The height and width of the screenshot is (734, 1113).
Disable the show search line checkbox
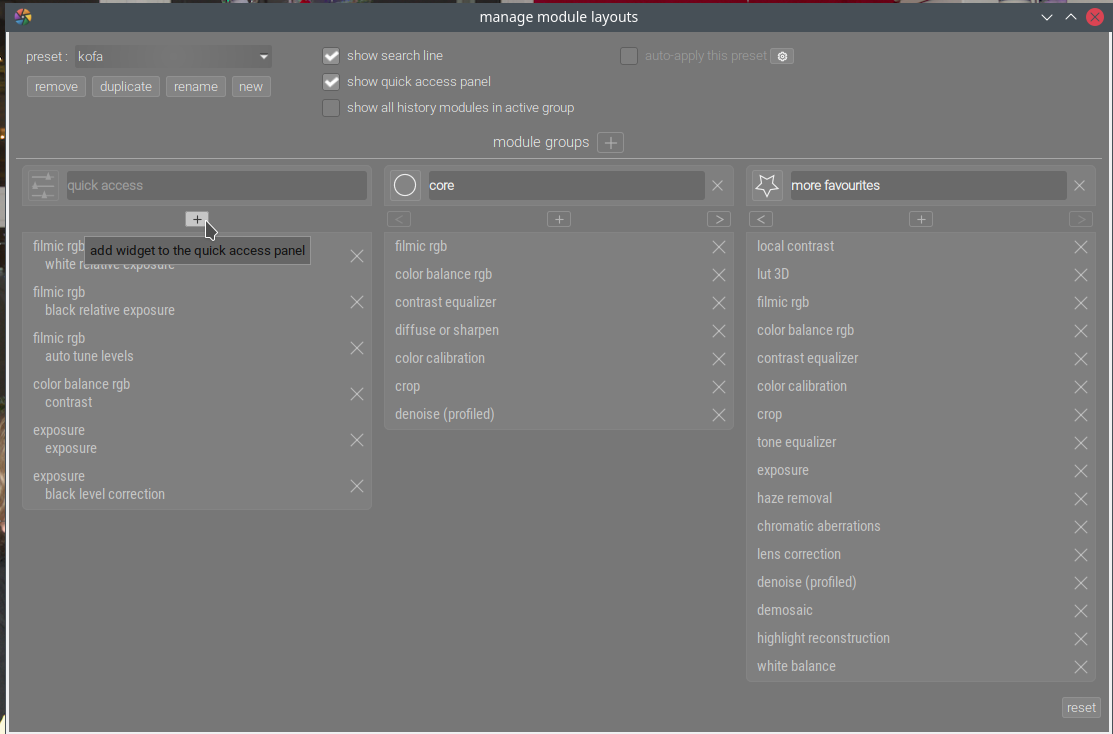(x=331, y=56)
